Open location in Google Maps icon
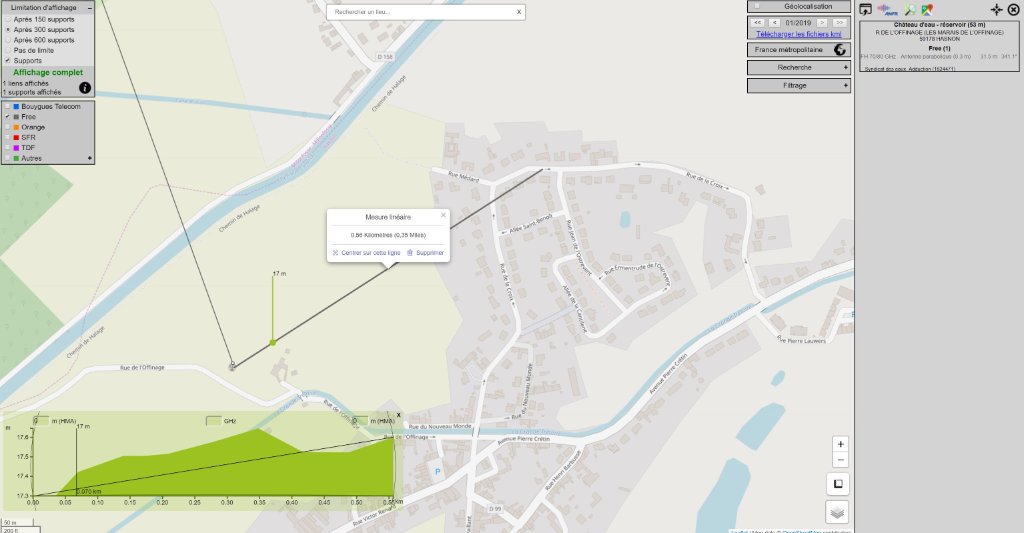 (x=927, y=9)
